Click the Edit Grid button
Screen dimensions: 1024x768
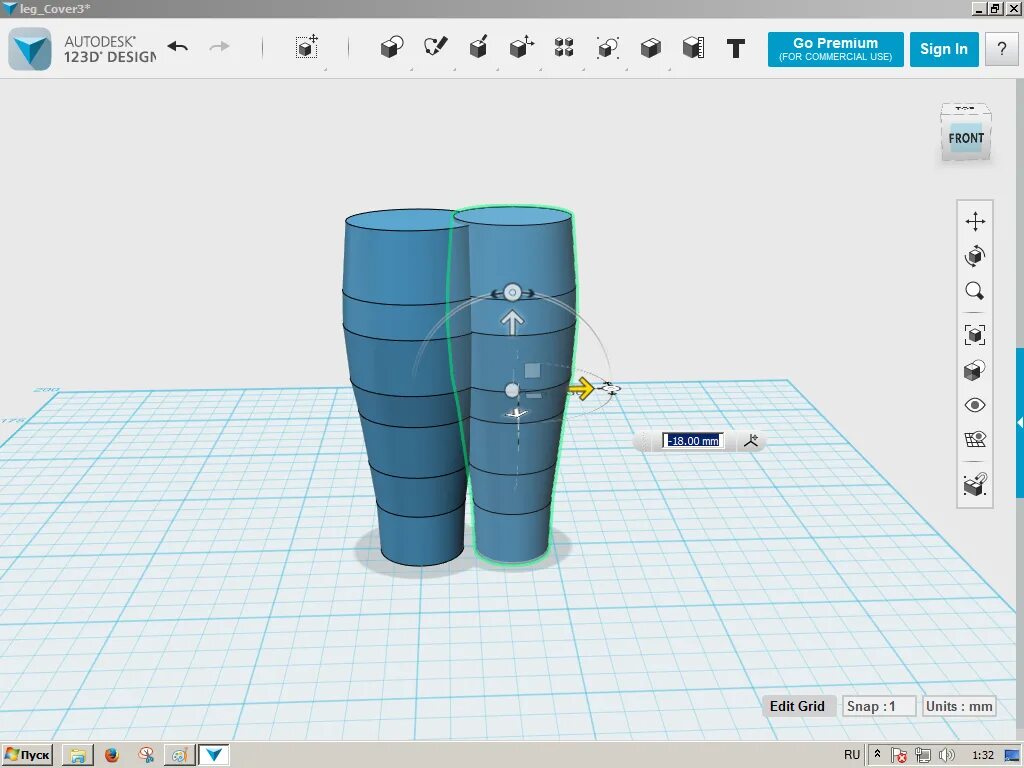pyautogui.click(x=797, y=706)
